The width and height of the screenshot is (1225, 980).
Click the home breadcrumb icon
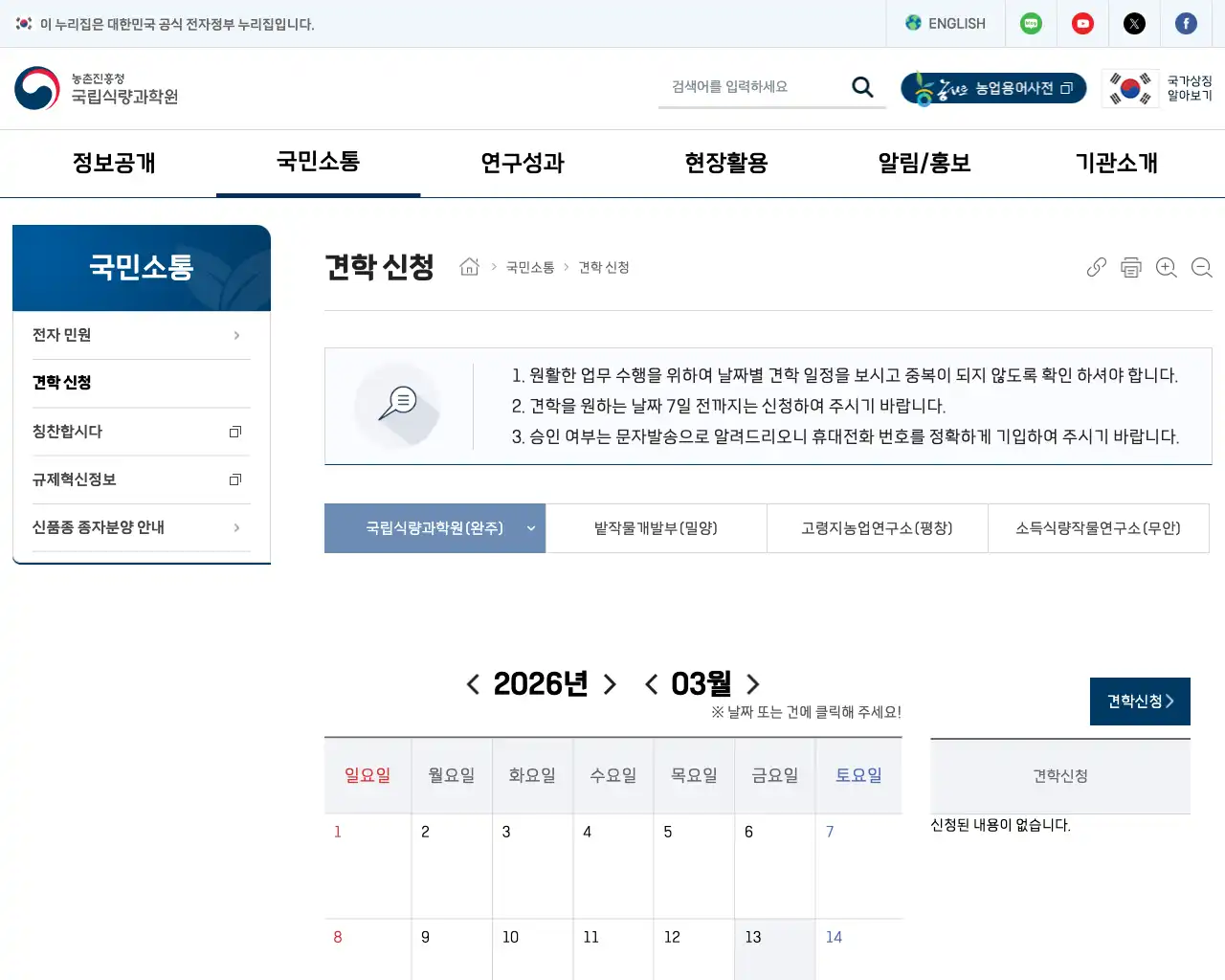(469, 267)
